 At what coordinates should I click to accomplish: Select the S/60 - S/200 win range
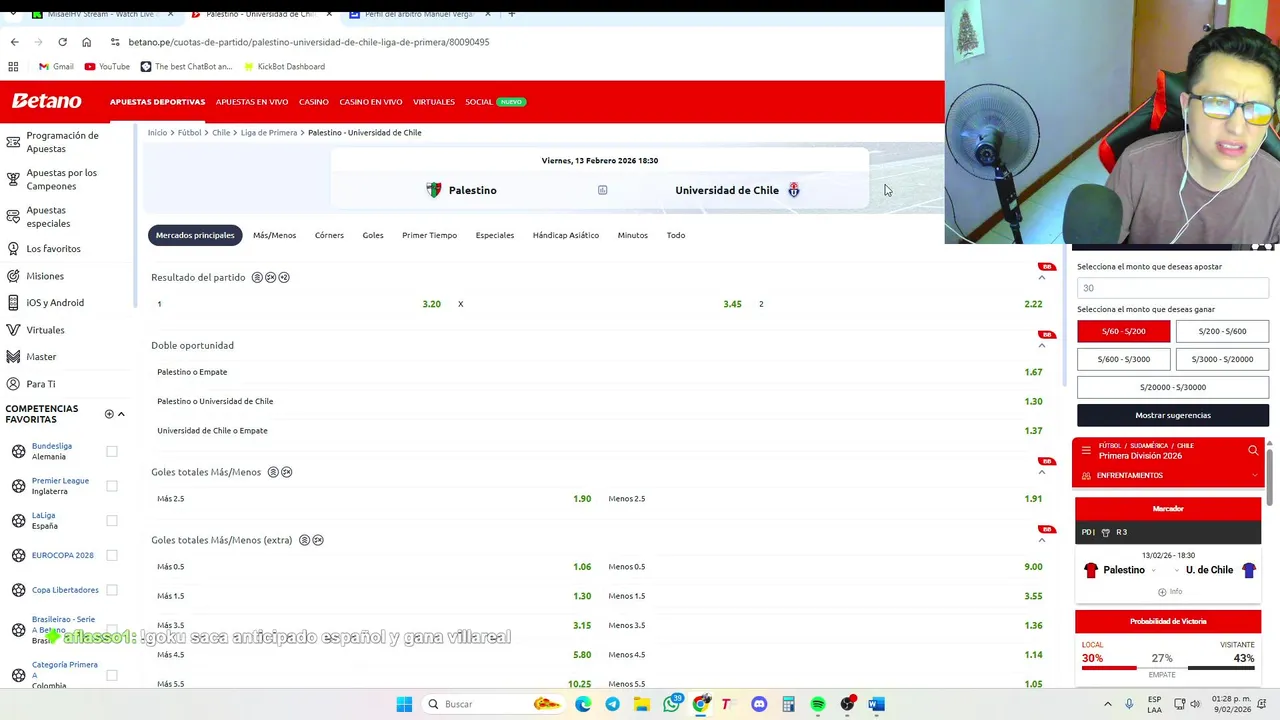1123,331
